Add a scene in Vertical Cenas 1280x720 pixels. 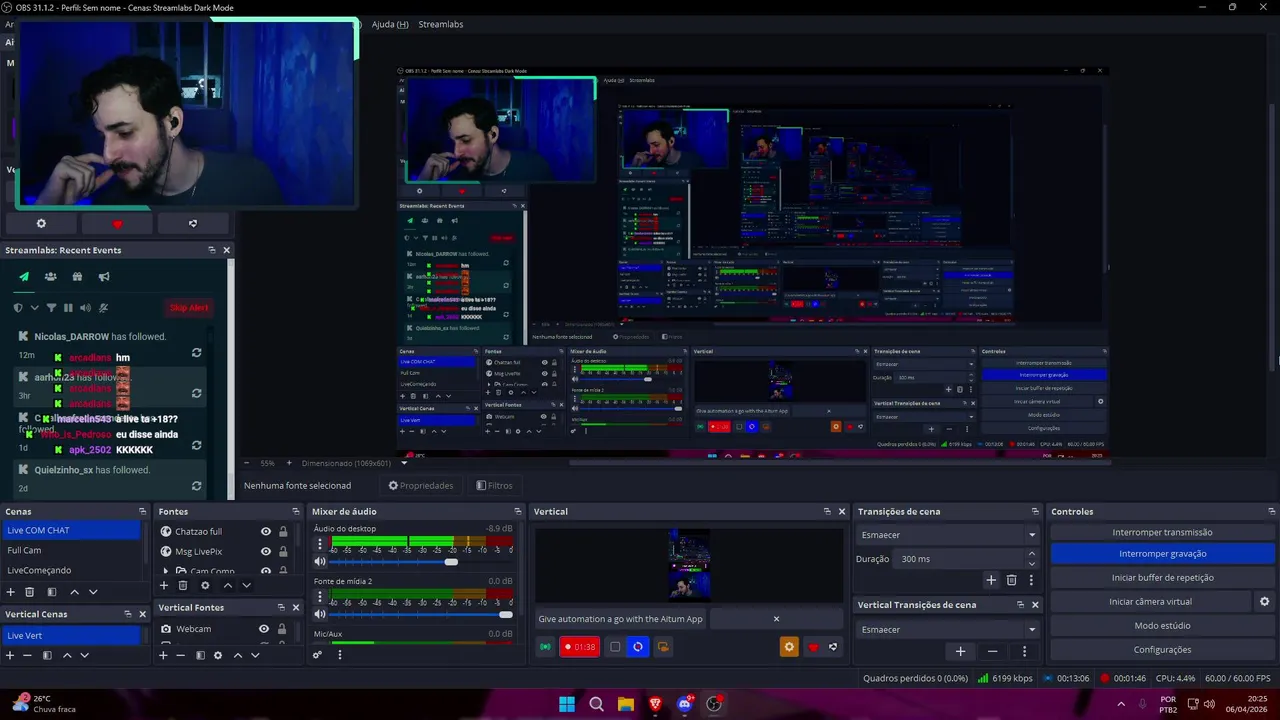[10, 655]
